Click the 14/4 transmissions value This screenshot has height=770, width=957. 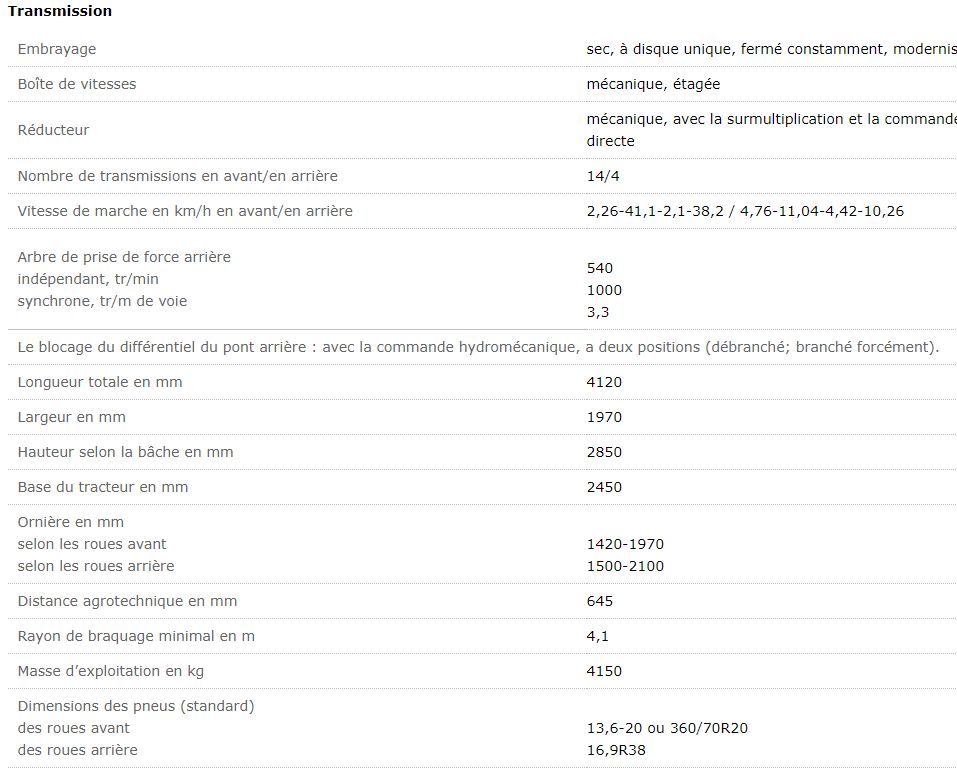(x=602, y=176)
